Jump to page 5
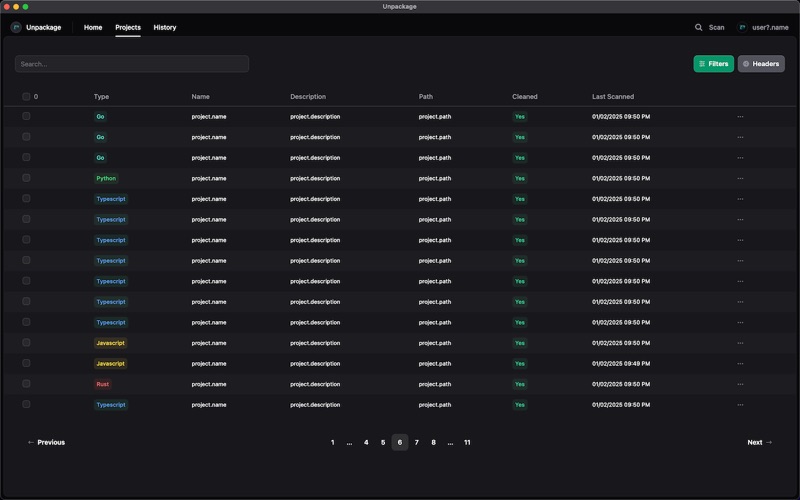Viewport: 800px width, 500px height. (383, 442)
